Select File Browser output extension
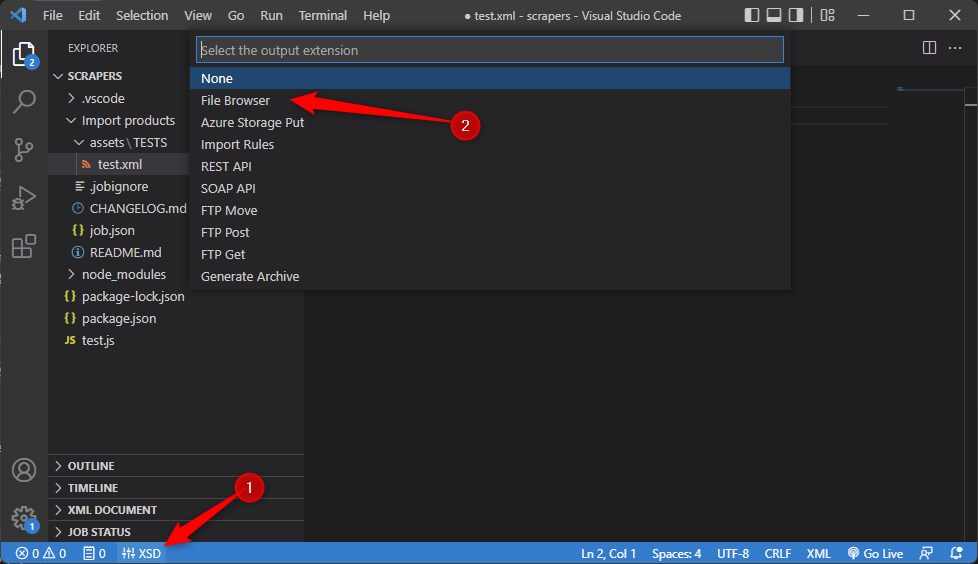Image resolution: width=978 pixels, height=564 pixels. (490, 100)
